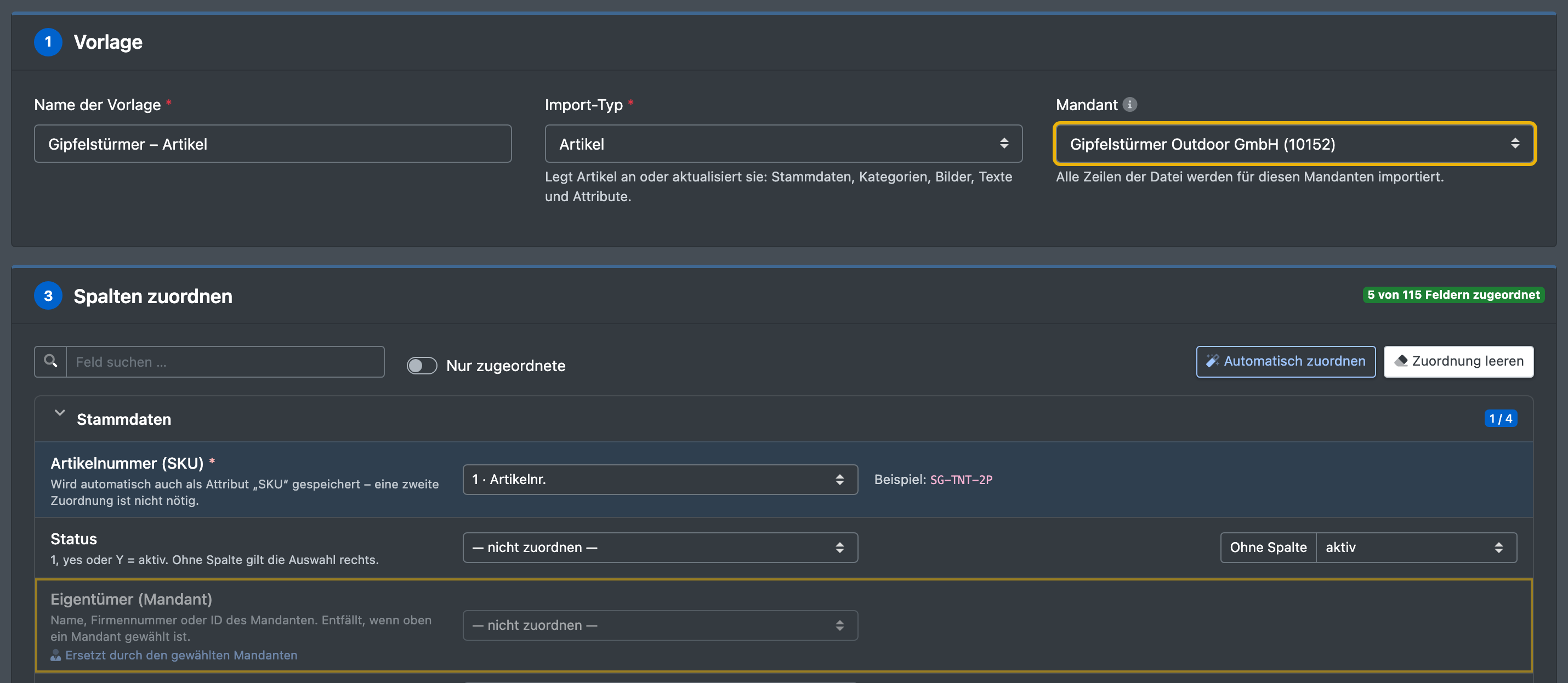This screenshot has width=1568, height=683.
Task: Open column dropdown for Status row
Action: [x=660, y=547]
